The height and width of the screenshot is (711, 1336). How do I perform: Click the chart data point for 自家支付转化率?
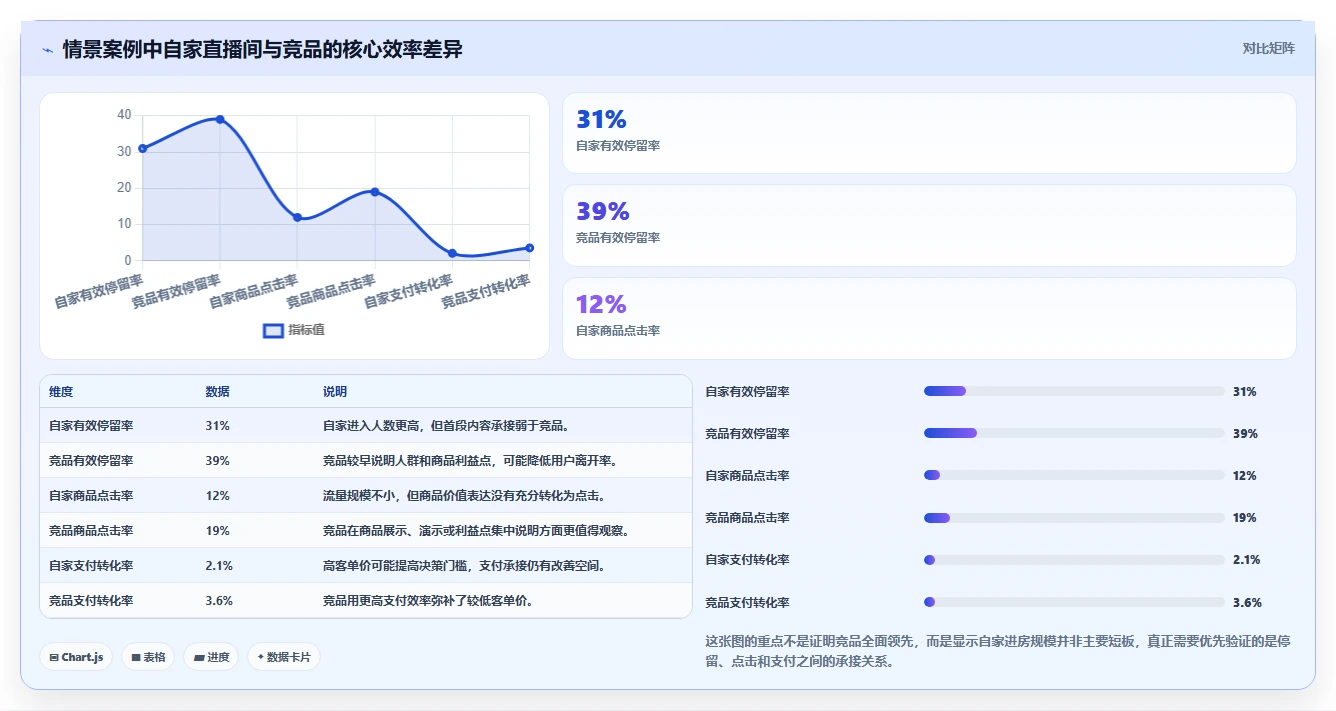pyautogui.click(x=452, y=253)
